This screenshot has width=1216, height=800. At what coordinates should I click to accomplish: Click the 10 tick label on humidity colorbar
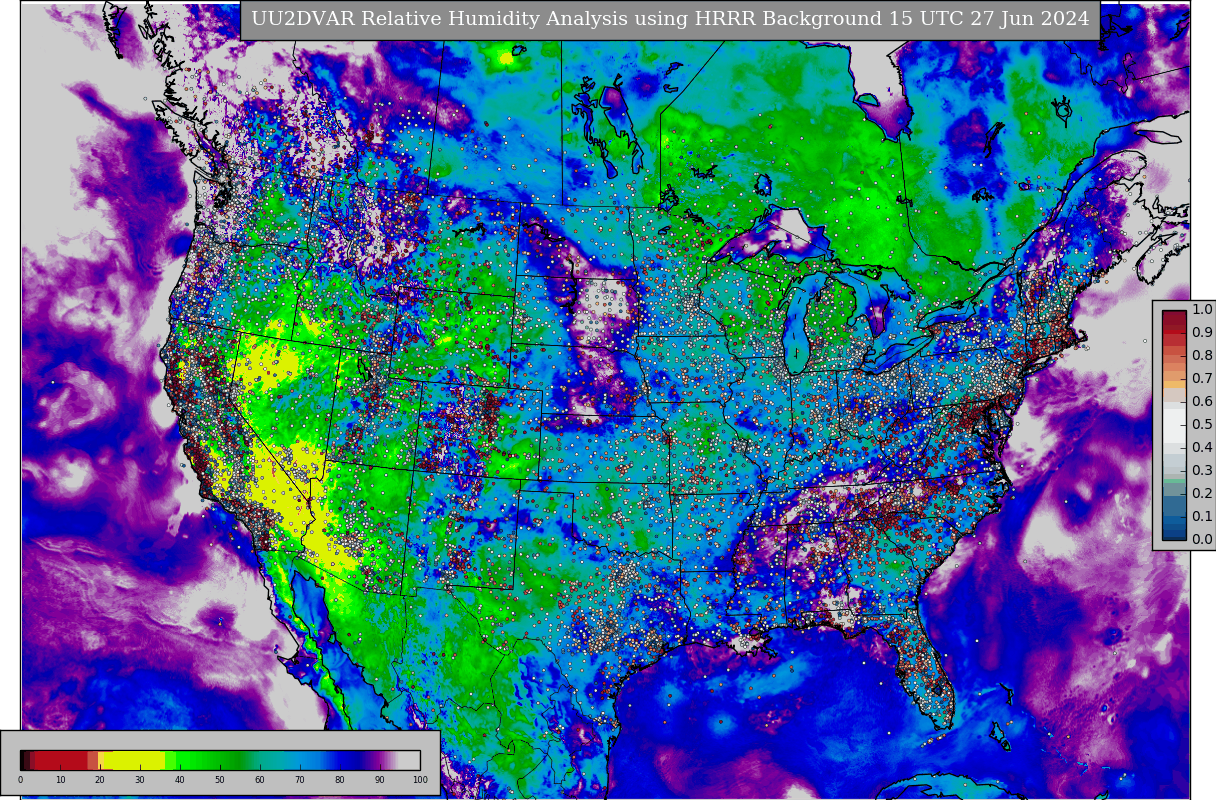pos(60,781)
